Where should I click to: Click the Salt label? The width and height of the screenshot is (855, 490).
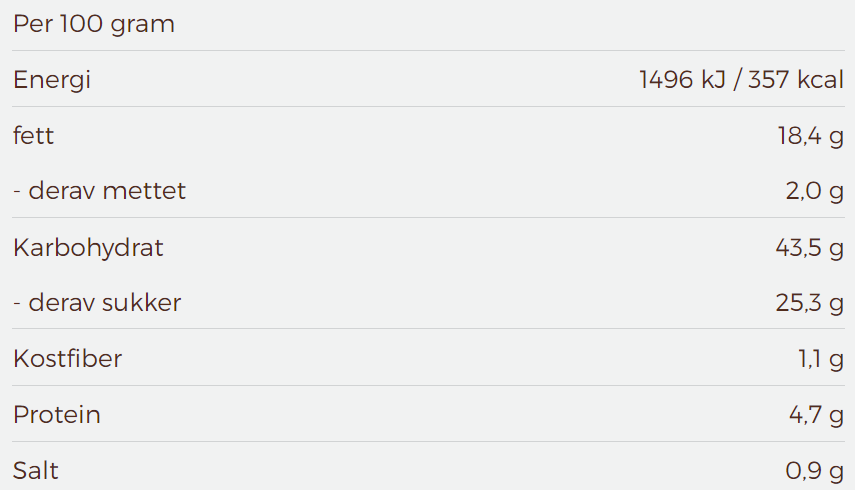click(35, 471)
